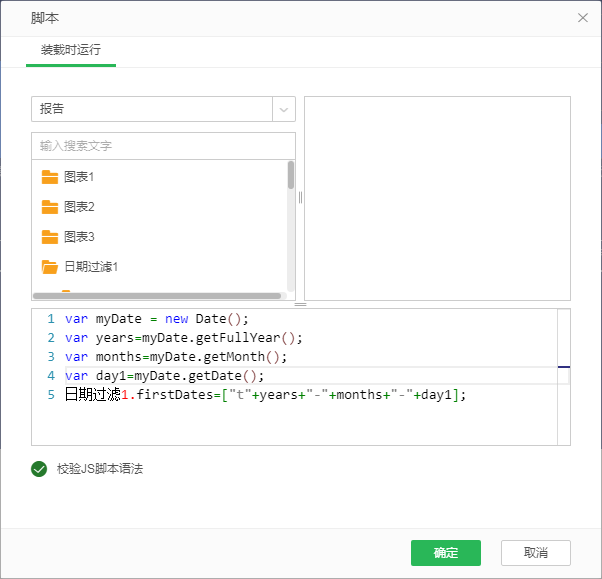Click the open folder icon of 日期过滤1
Image resolution: width=602 pixels, height=579 pixels.
pos(50,267)
